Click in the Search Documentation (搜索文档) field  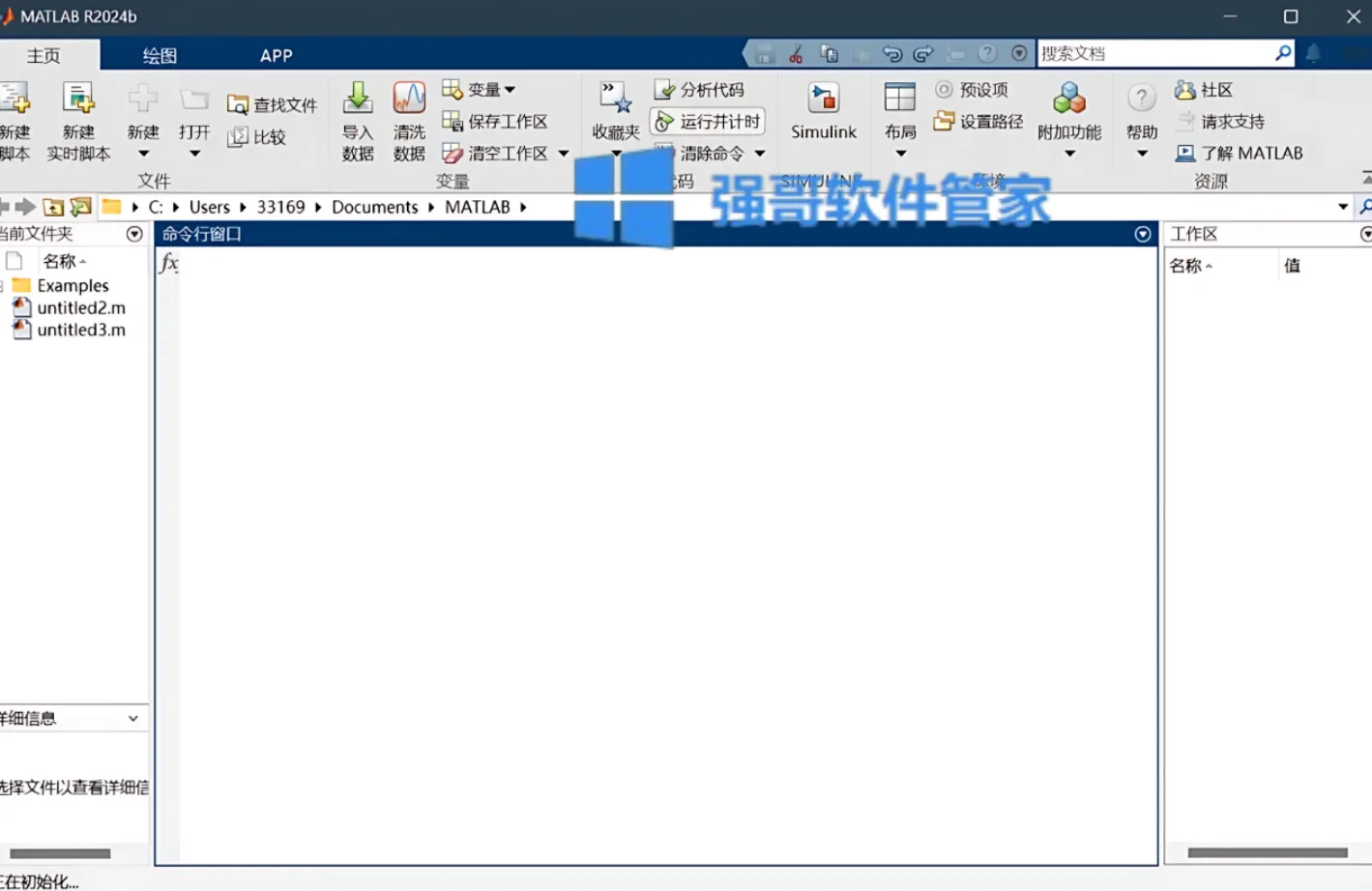coord(1155,53)
